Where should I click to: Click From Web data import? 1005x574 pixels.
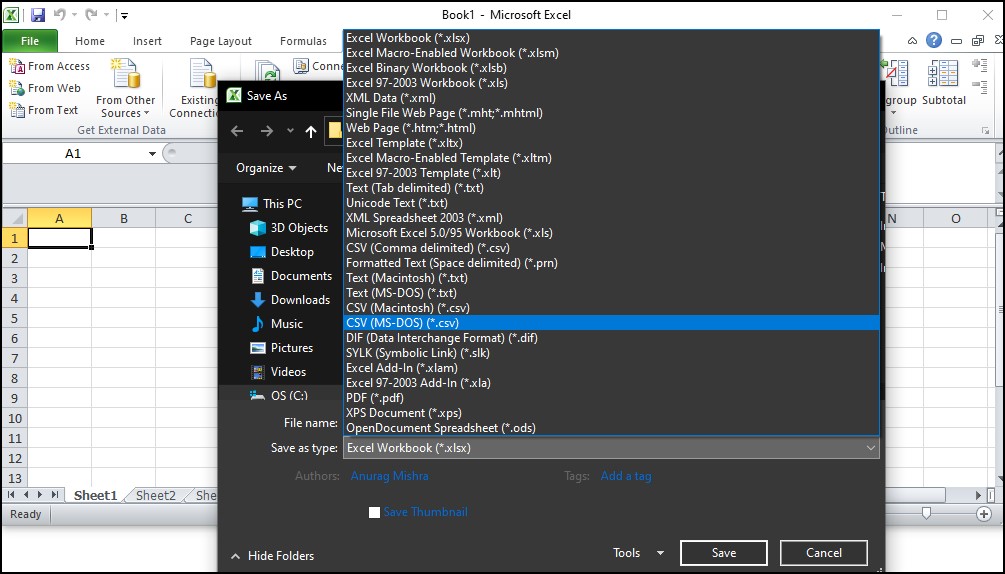coord(45,88)
